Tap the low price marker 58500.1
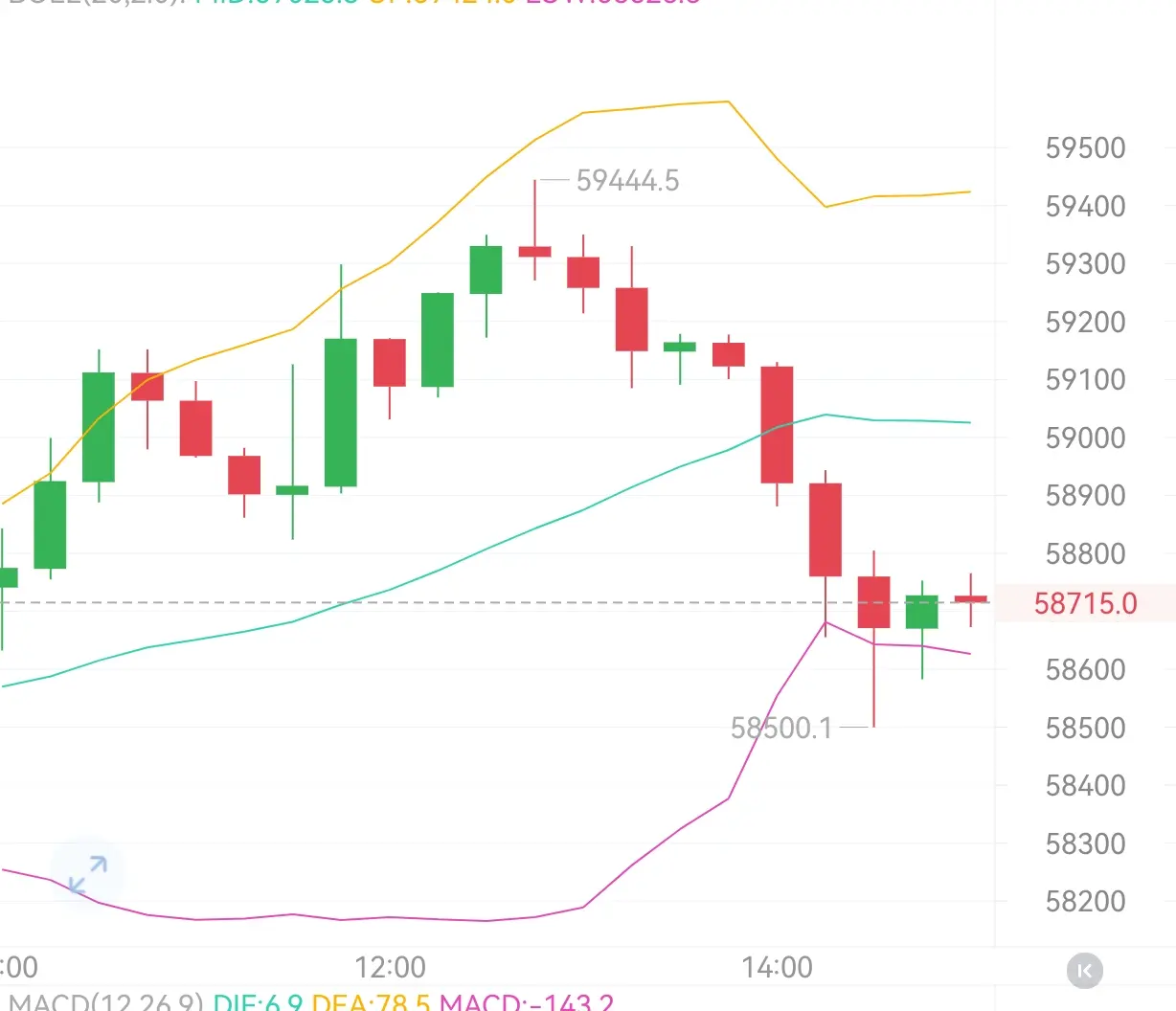This screenshot has height=1011, width=1176. (781, 728)
